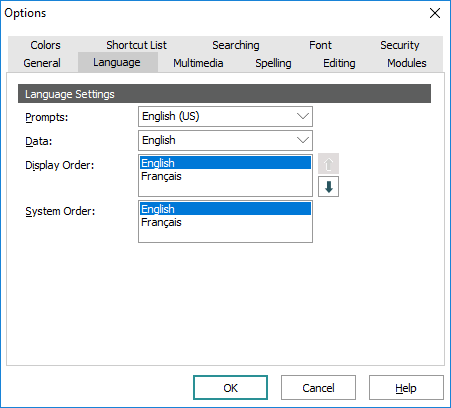This screenshot has width=451, height=408.
Task: Click the move up arrow icon
Action: coord(328,164)
